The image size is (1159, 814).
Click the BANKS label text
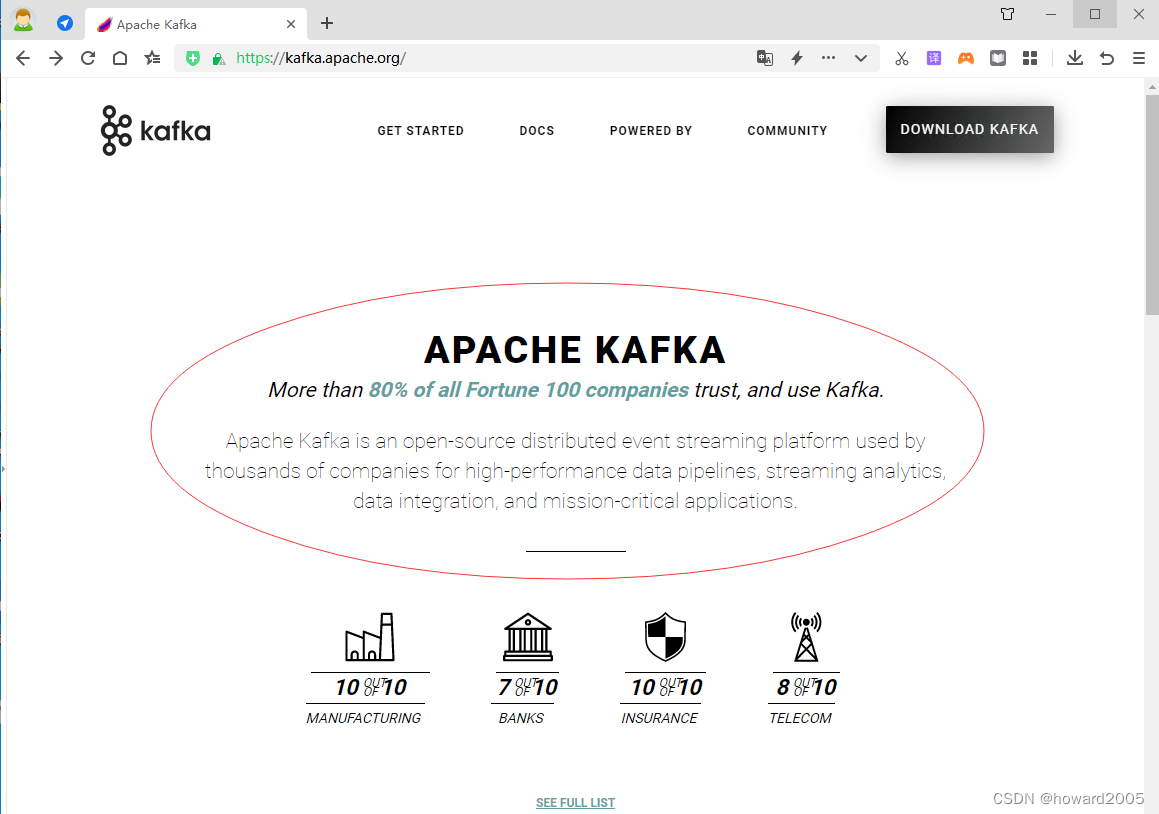point(521,718)
